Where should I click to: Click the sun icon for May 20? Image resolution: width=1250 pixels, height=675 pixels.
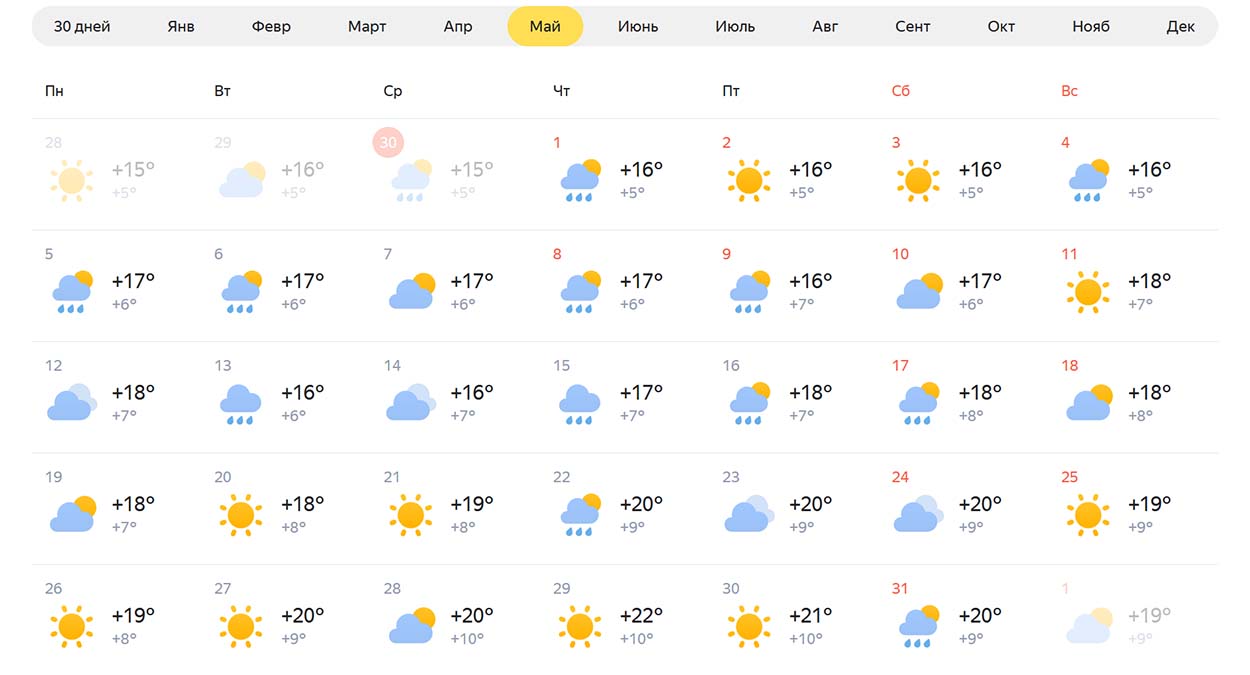pos(241,515)
